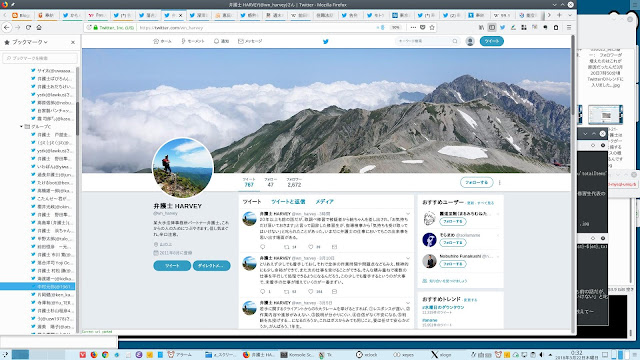Retweet the first tweet with 14 retweets

(x=287, y=247)
